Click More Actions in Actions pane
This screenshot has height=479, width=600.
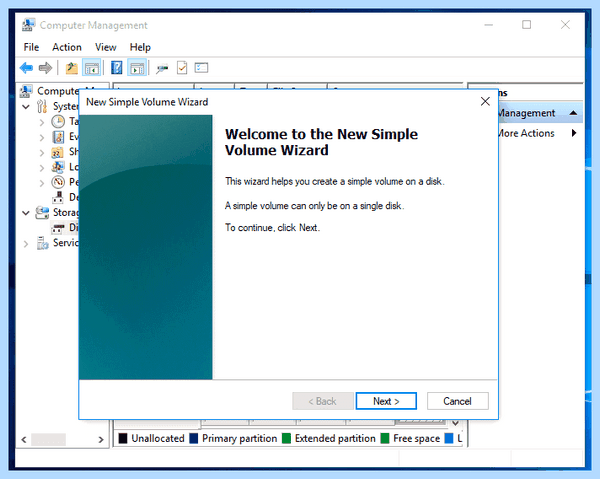526,133
